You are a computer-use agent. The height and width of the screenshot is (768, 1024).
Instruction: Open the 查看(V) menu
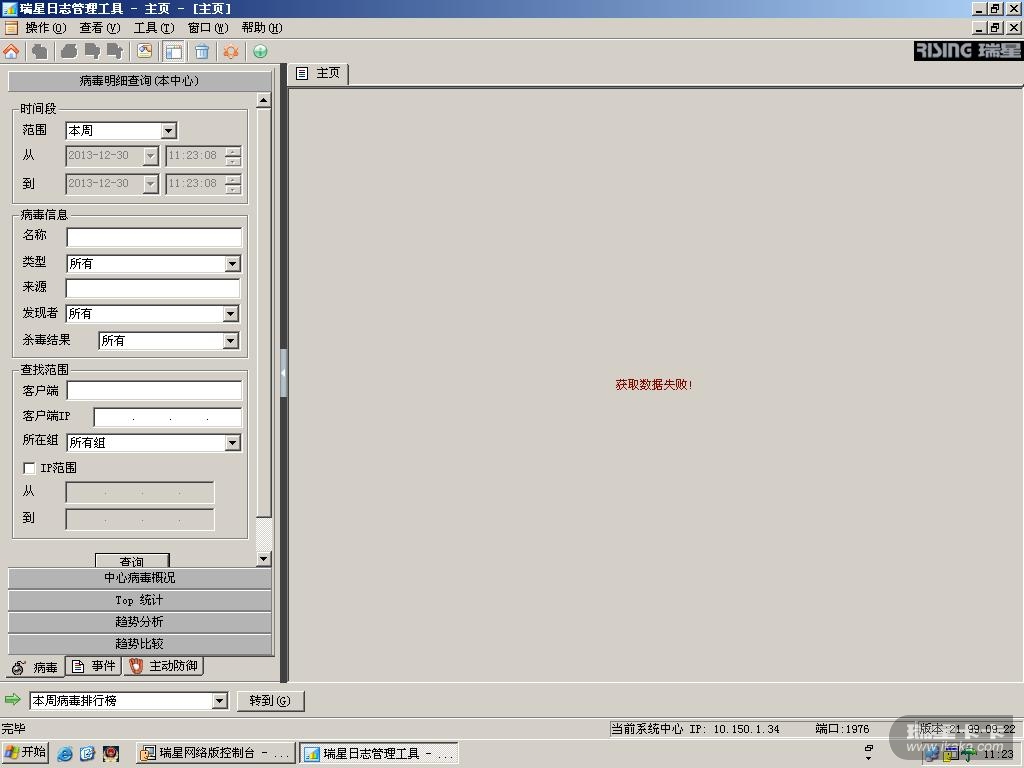point(99,27)
